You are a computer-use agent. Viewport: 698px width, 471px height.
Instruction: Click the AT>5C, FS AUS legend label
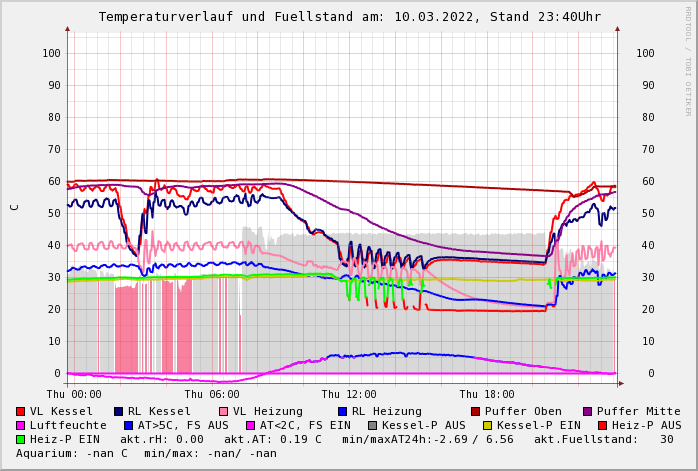183,425
